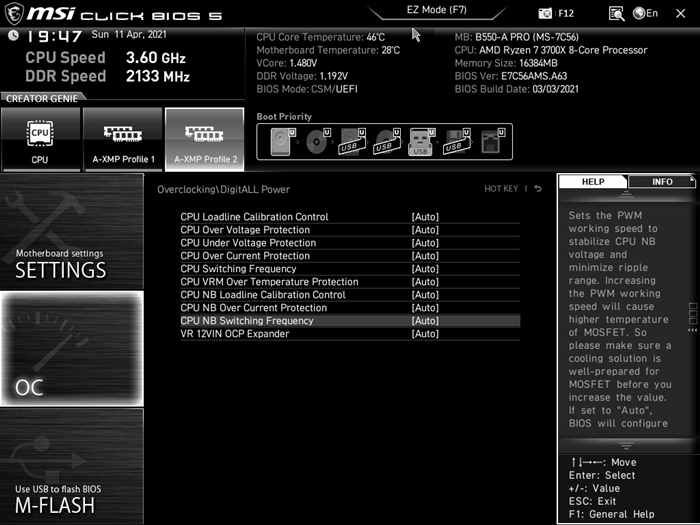Open VR 12VIN OCP Expander Auto value
This screenshot has height=525, width=700.
(425, 333)
